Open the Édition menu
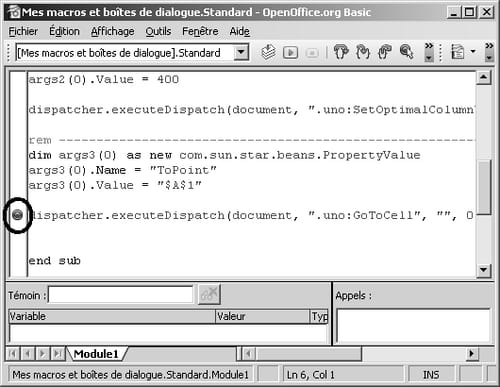The width and height of the screenshot is (500, 387). click(64, 31)
